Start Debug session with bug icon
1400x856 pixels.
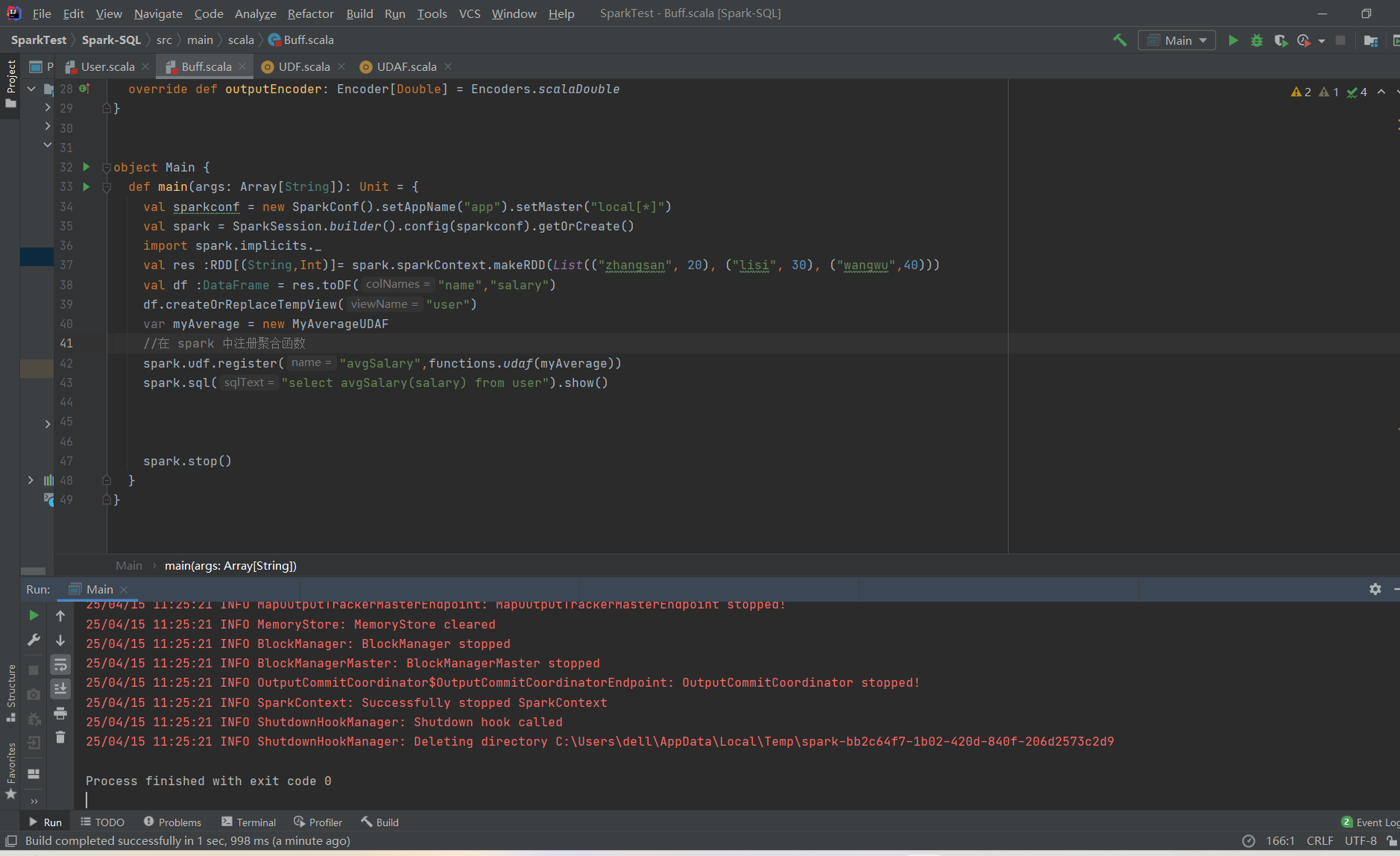point(1258,41)
